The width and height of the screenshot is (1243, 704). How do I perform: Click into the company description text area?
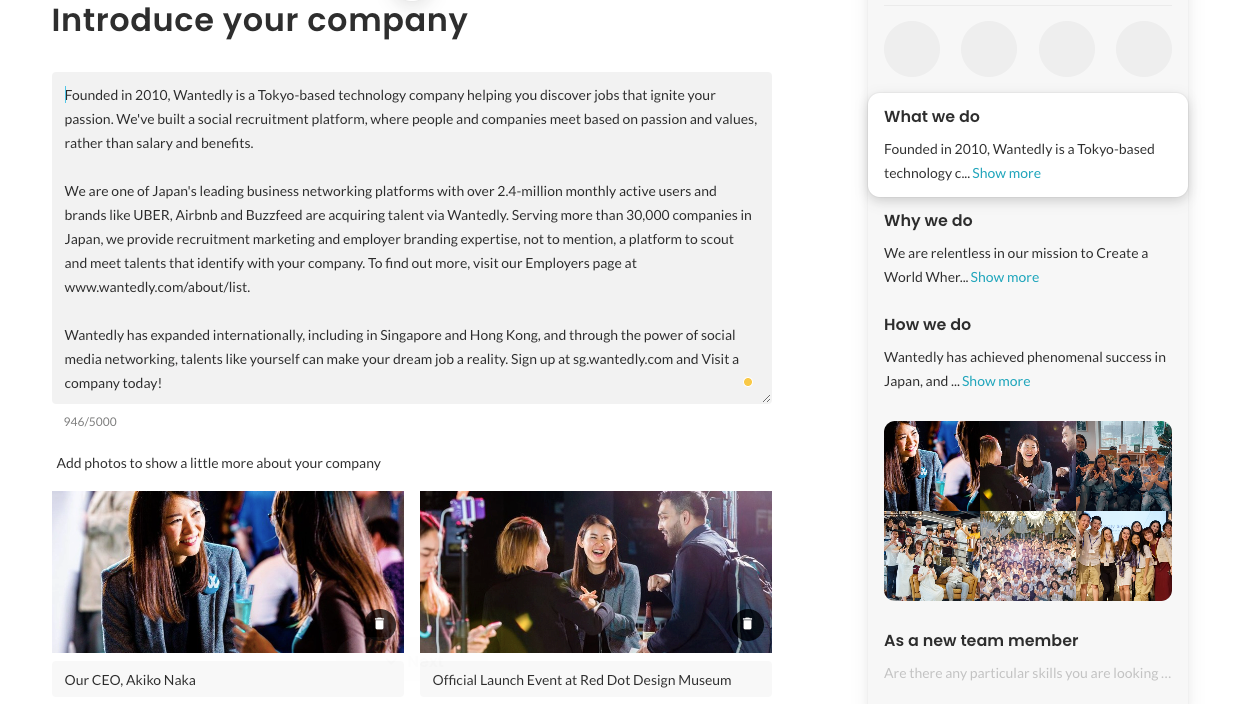[x=412, y=238]
